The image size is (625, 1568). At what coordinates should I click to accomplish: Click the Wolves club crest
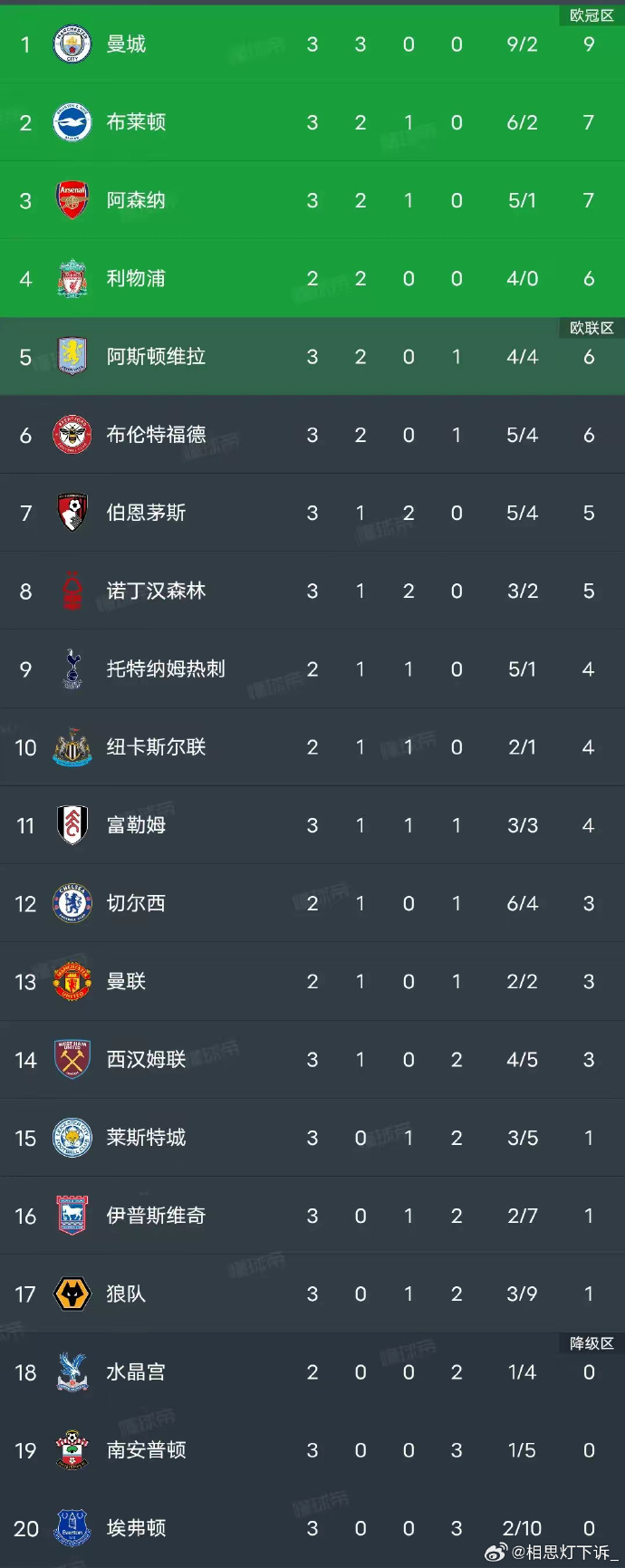tap(72, 1294)
